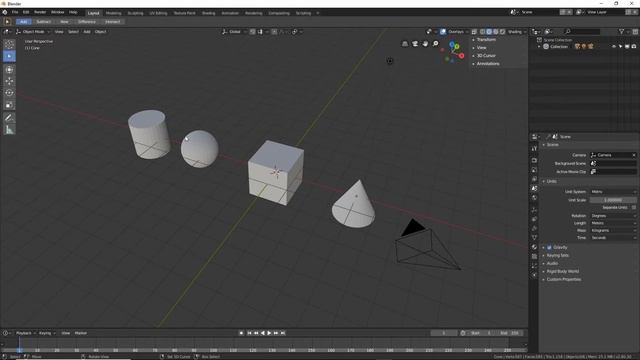
Task: Jump to the timeline start frame
Action: point(249,333)
